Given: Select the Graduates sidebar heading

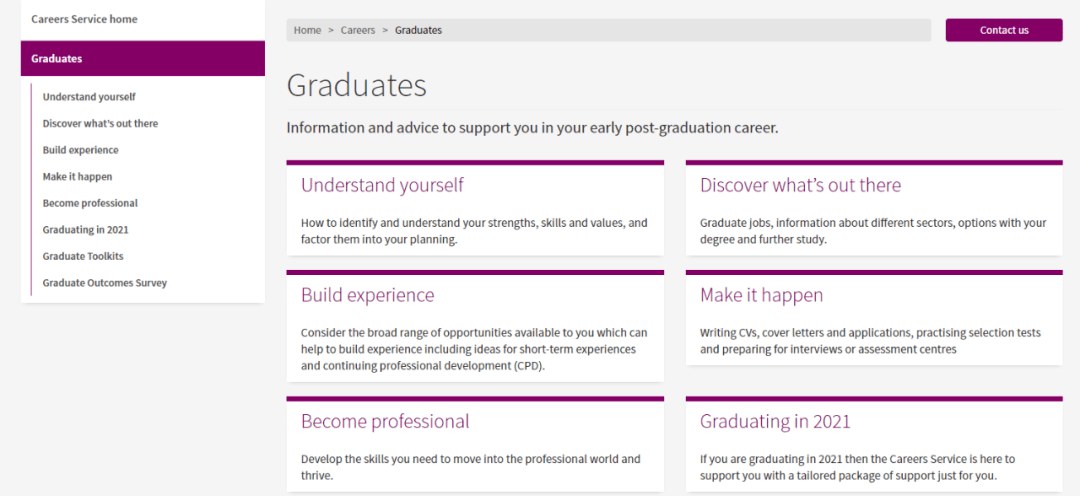Looking at the screenshot, I should point(57,58).
